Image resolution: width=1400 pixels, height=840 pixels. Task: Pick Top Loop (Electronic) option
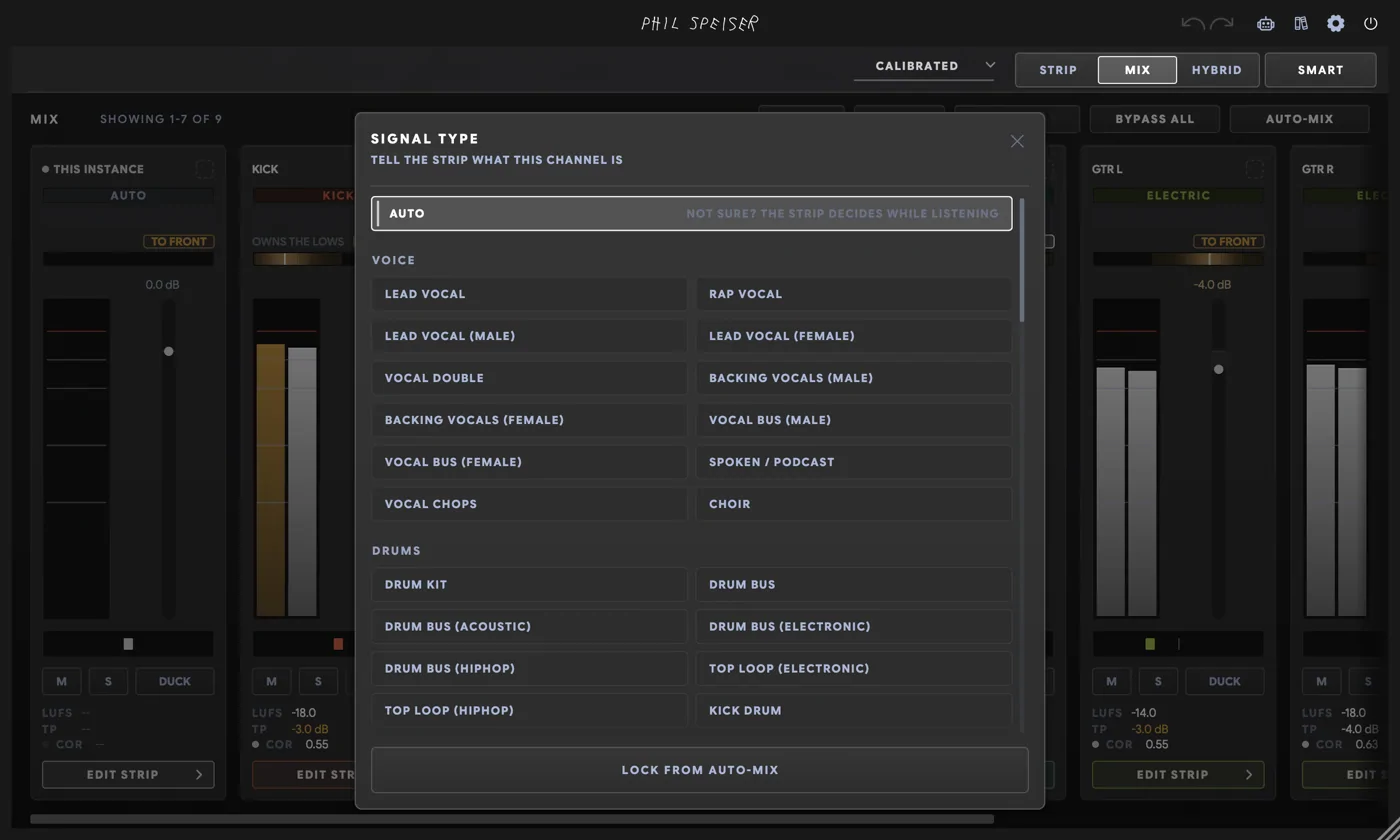(854, 668)
